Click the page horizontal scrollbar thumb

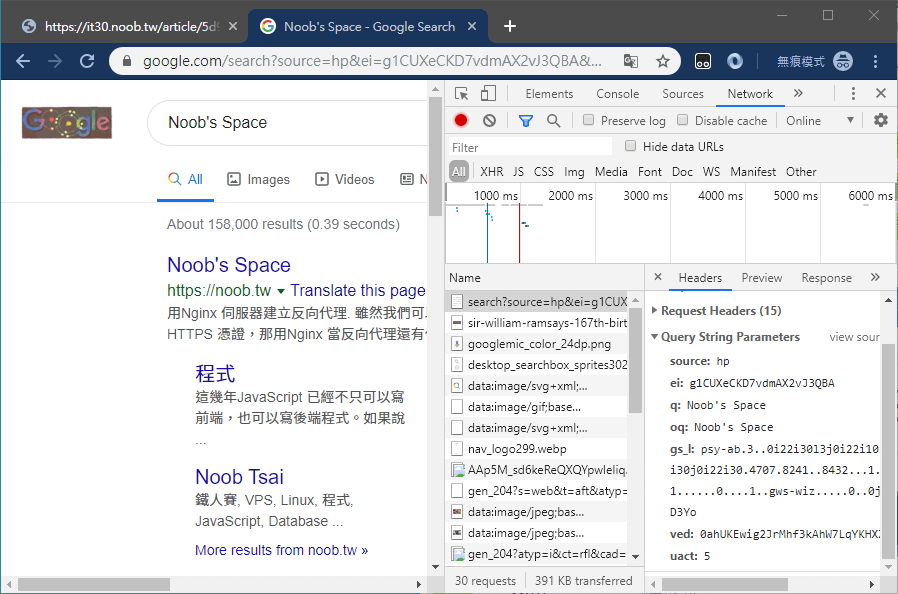[x=94, y=584]
